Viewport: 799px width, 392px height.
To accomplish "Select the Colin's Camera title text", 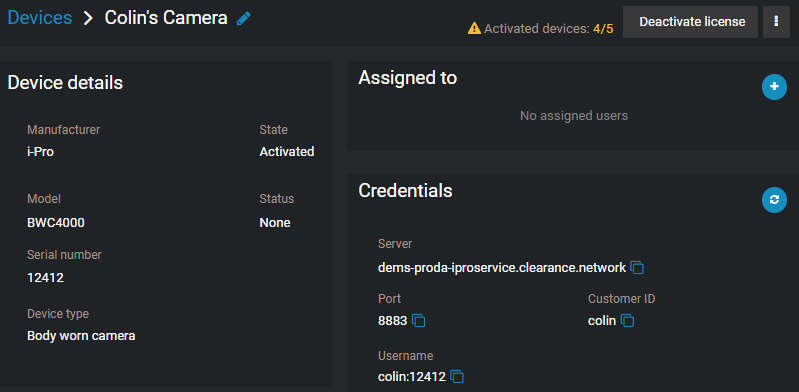I will (166, 18).
